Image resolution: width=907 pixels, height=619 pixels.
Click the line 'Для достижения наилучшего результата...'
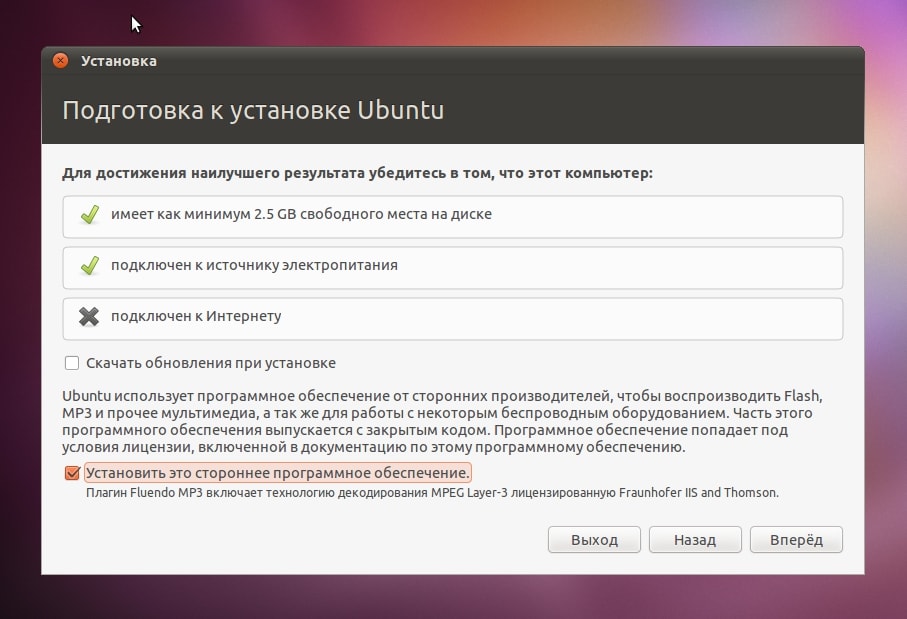[x=357, y=173]
